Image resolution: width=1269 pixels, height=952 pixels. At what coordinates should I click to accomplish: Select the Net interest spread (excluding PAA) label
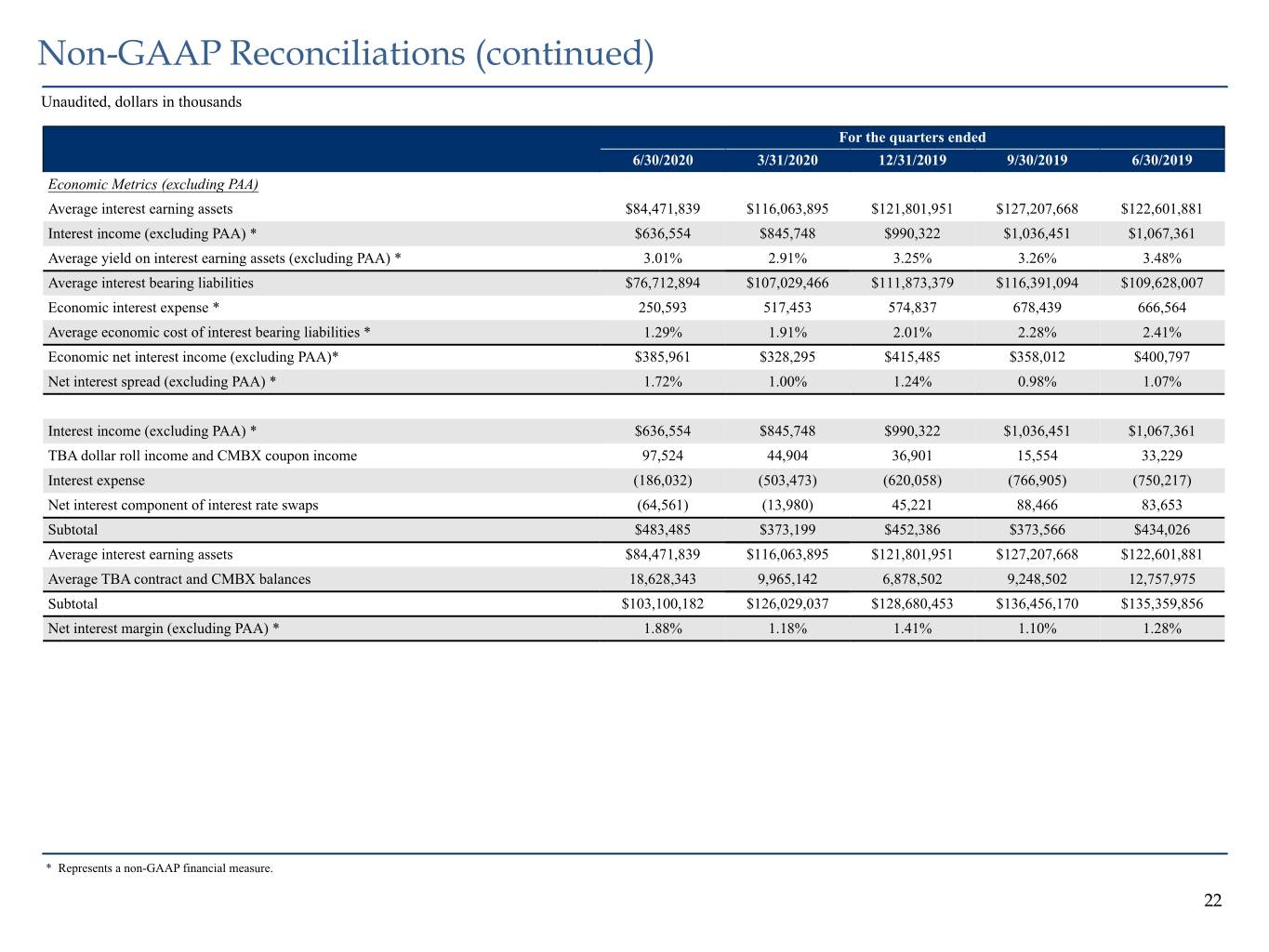click(x=162, y=381)
